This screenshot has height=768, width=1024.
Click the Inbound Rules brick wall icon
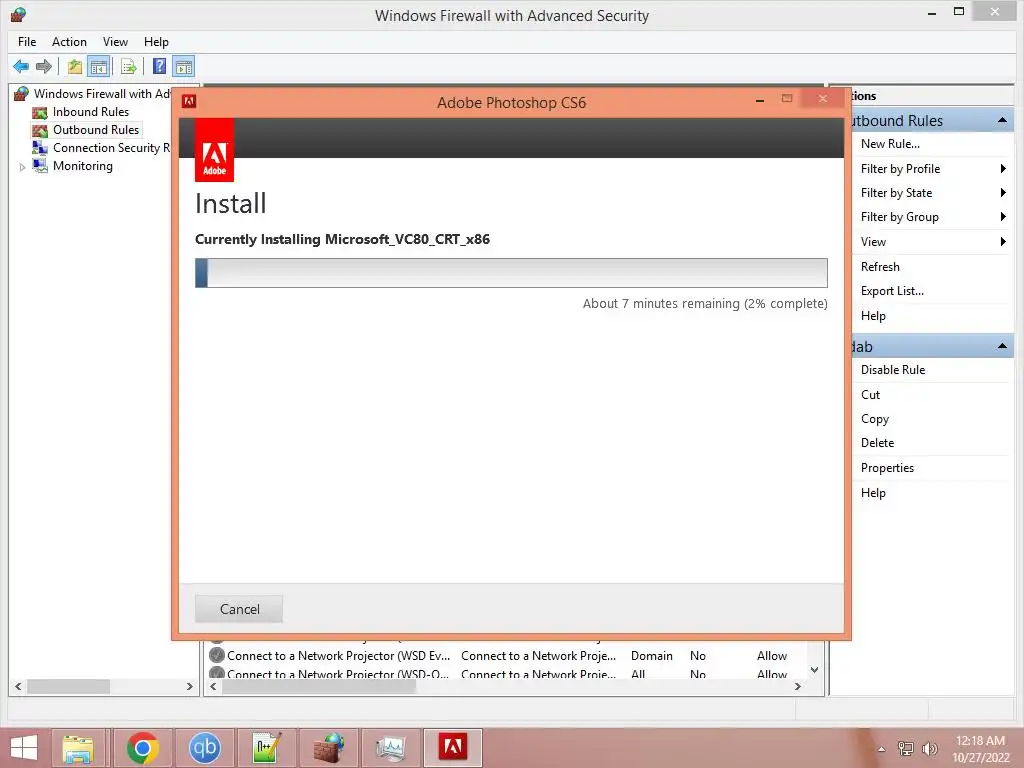pyautogui.click(x=40, y=112)
